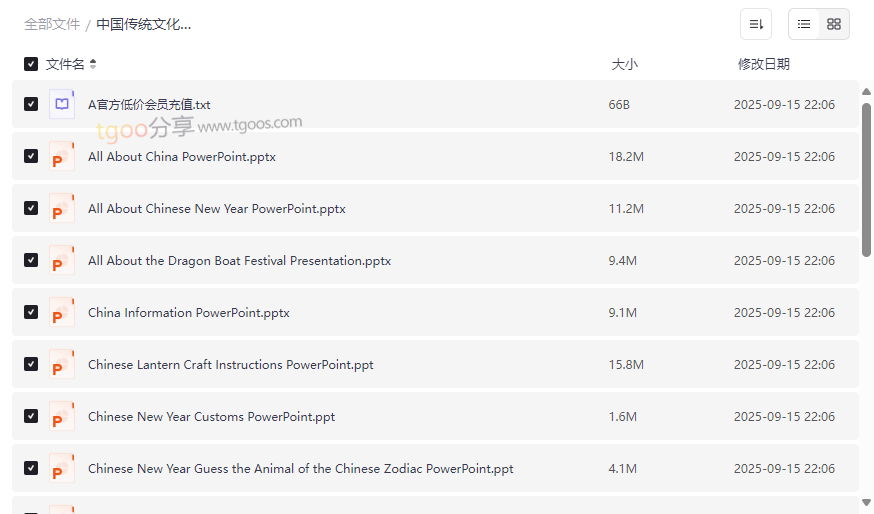Open the sort order menu icon

coord(756,24)
